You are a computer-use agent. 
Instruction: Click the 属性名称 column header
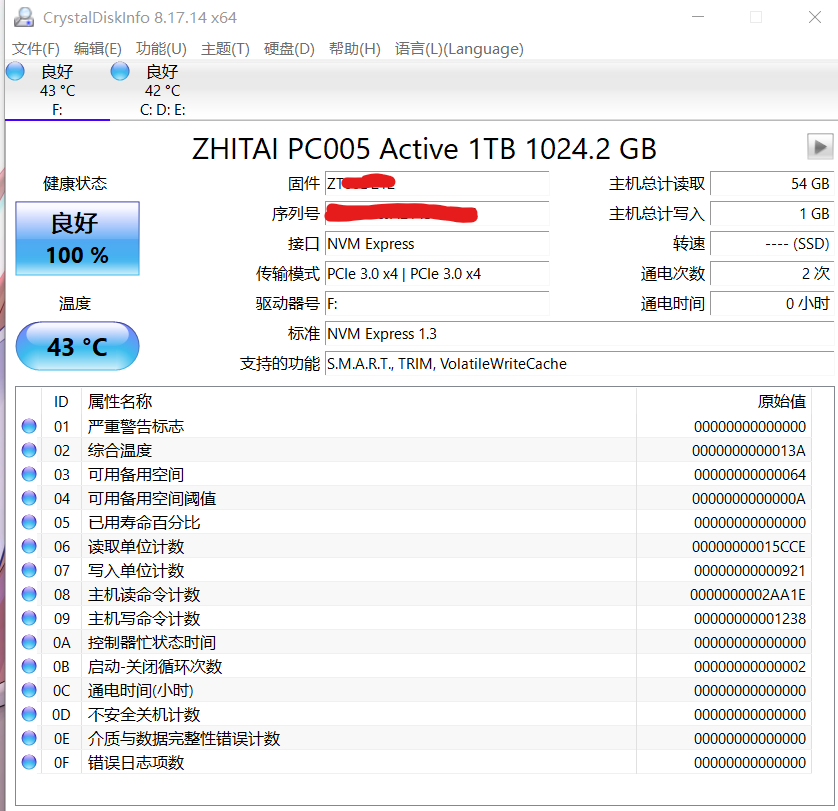[359, 401]
